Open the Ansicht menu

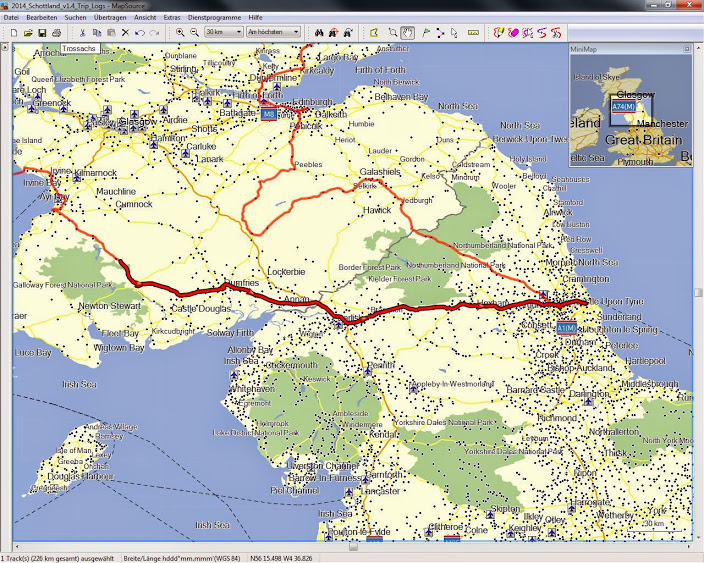pyautogui.click(x=145, y=18)
